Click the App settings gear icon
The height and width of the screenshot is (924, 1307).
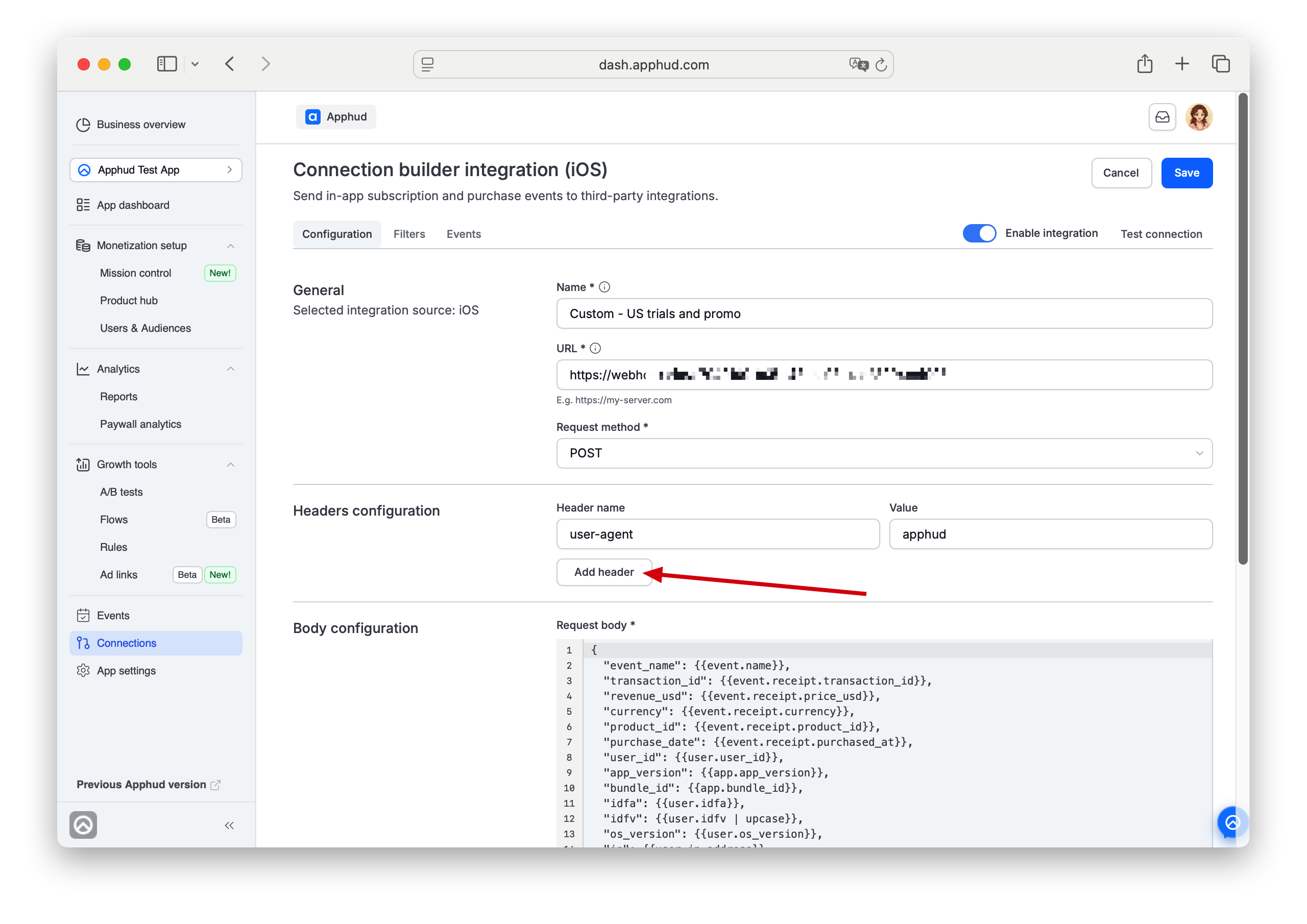tap(83, 671)
